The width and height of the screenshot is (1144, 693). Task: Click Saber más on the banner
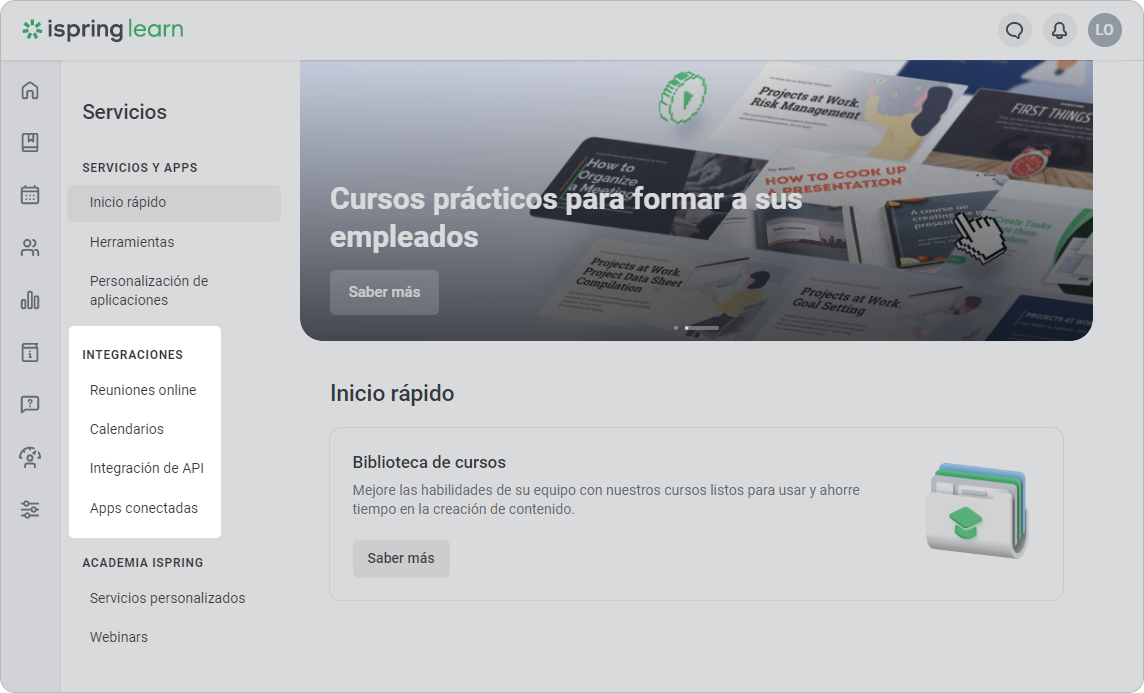[x=384, y=293]
